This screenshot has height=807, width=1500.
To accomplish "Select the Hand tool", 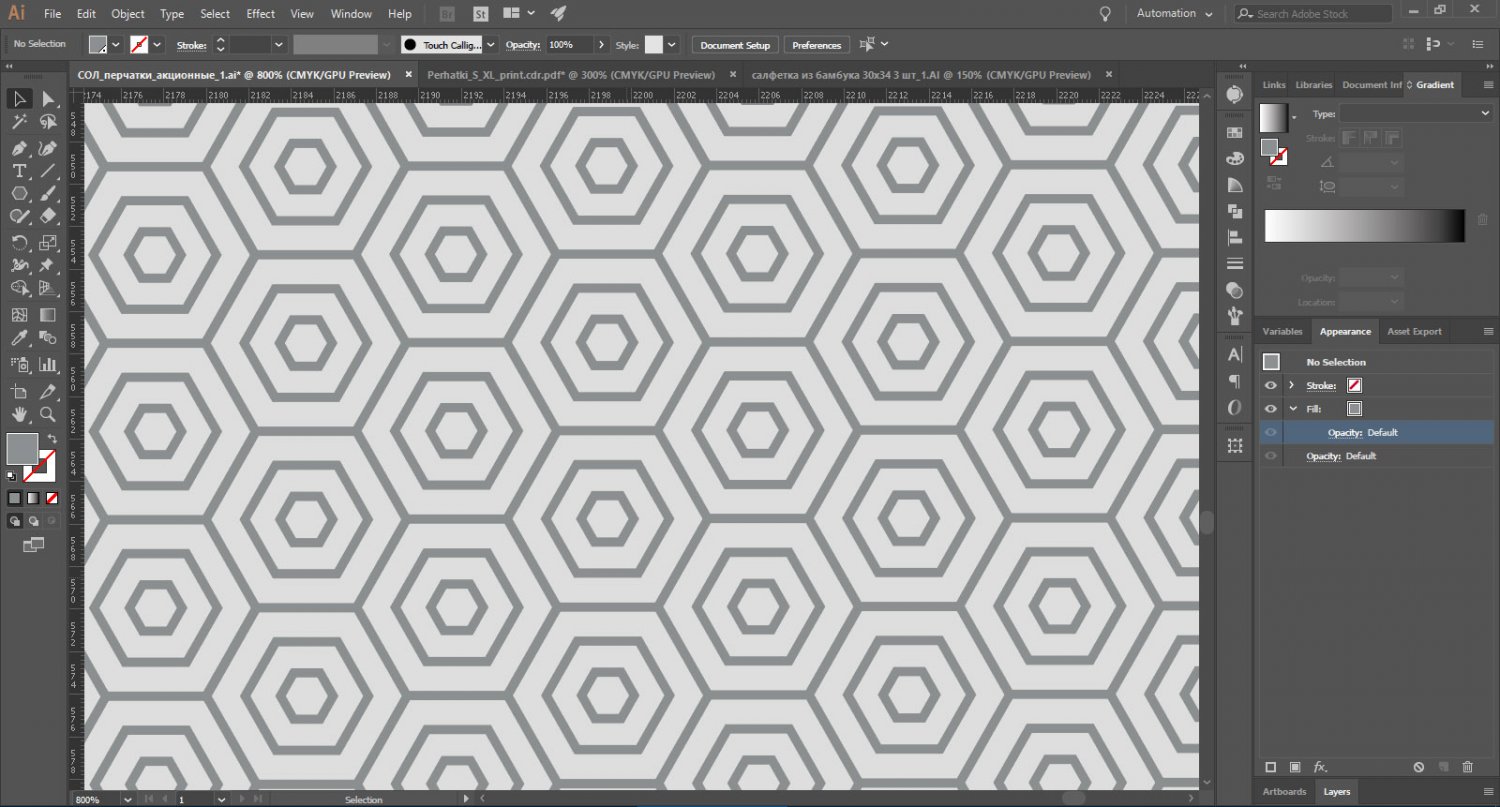I will 19,414.
